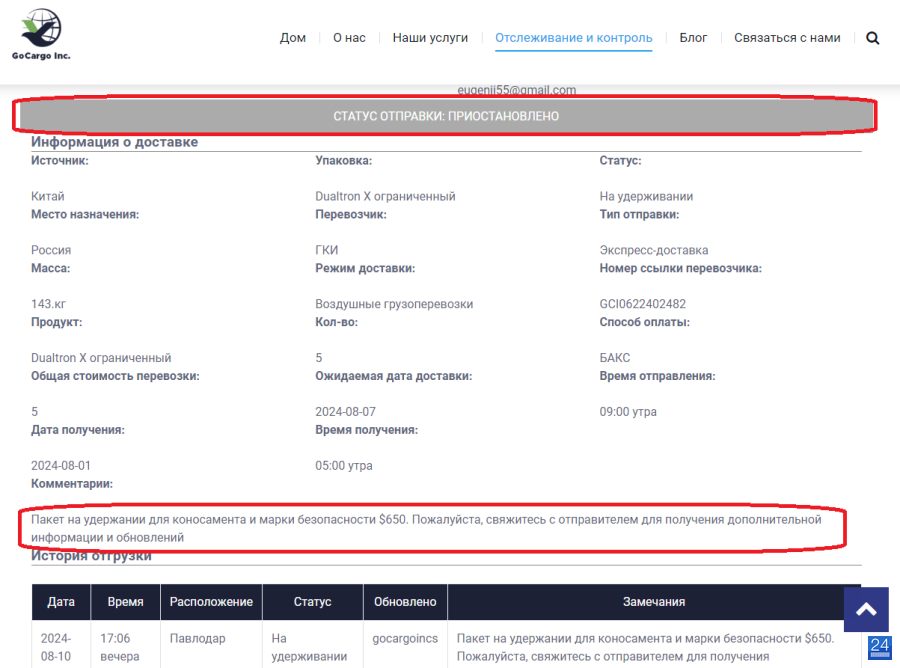Select expected delivery date 2024-08-07
900x668 pixels.
(x=346, y=412)
